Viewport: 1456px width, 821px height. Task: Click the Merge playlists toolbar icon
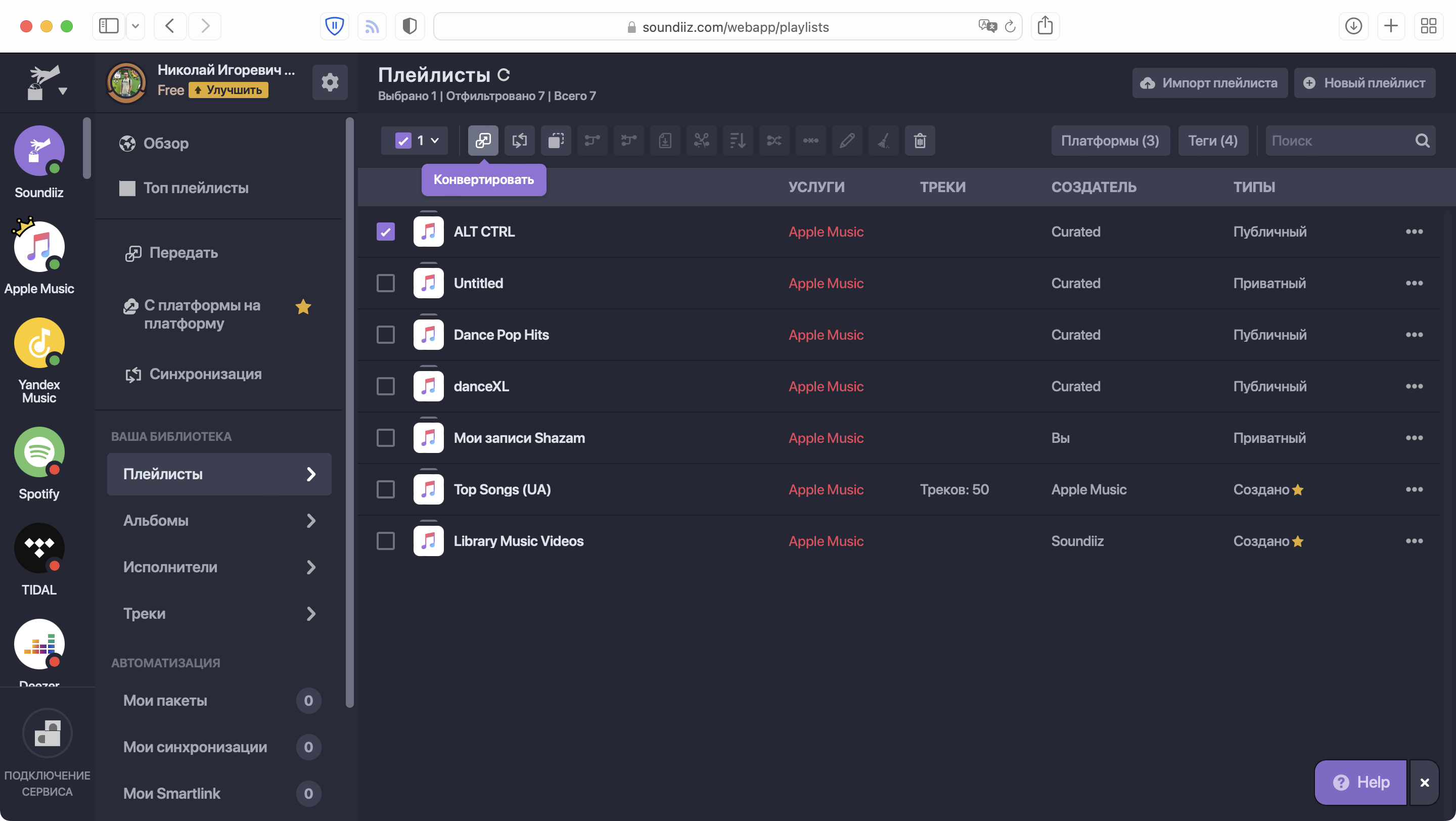593,140
